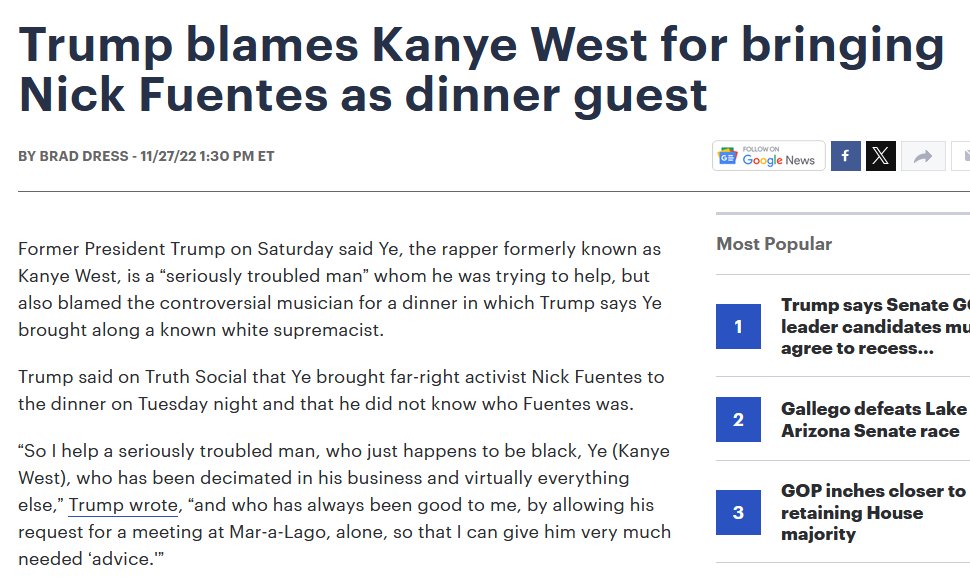Click the 11/27/22 1:30 PM ET timestamp
The height and width of the screenshot is (584, 970).
point(207,156)
